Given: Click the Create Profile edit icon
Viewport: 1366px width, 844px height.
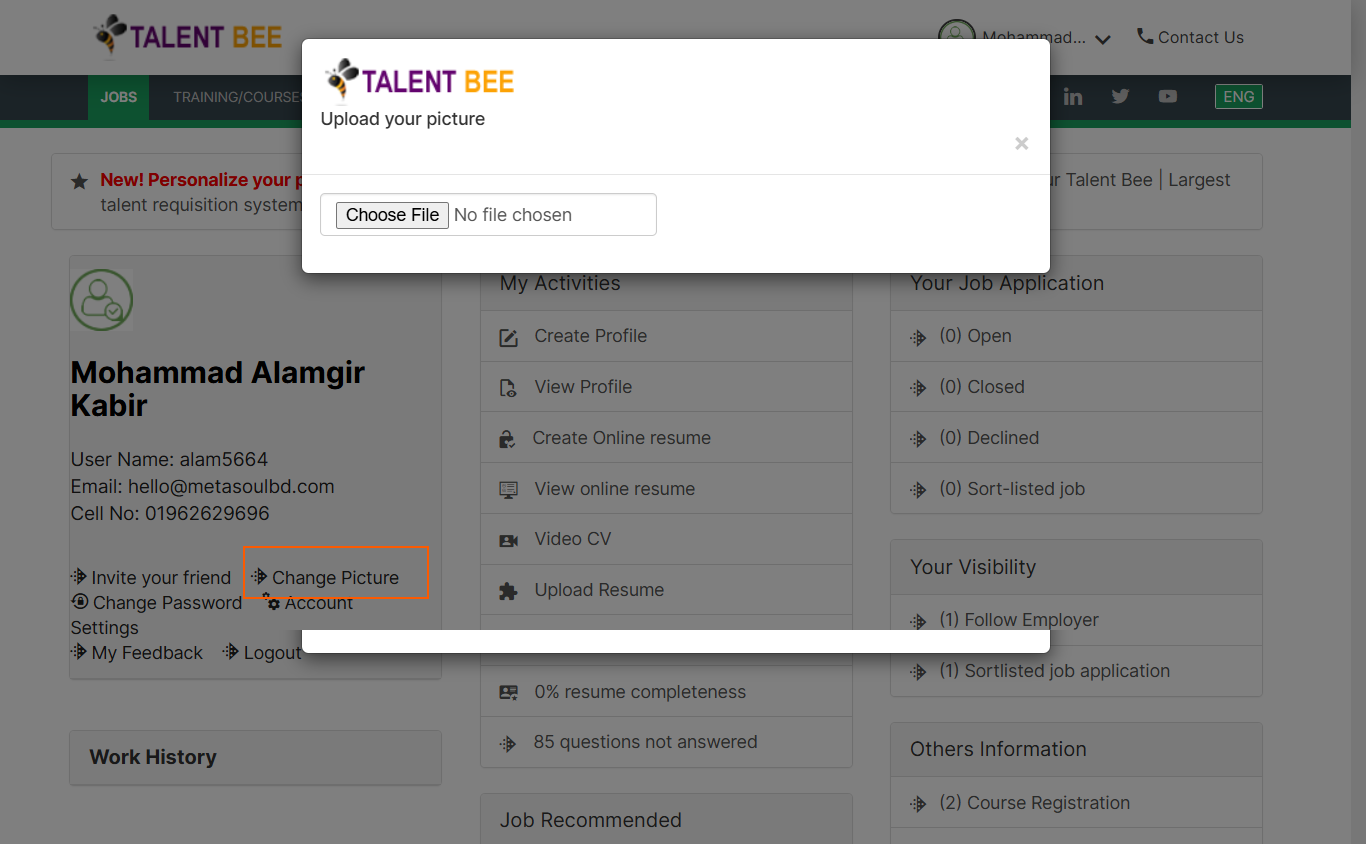Looking at the screenshot, I should pyautogui.click(x=508, y=337).
